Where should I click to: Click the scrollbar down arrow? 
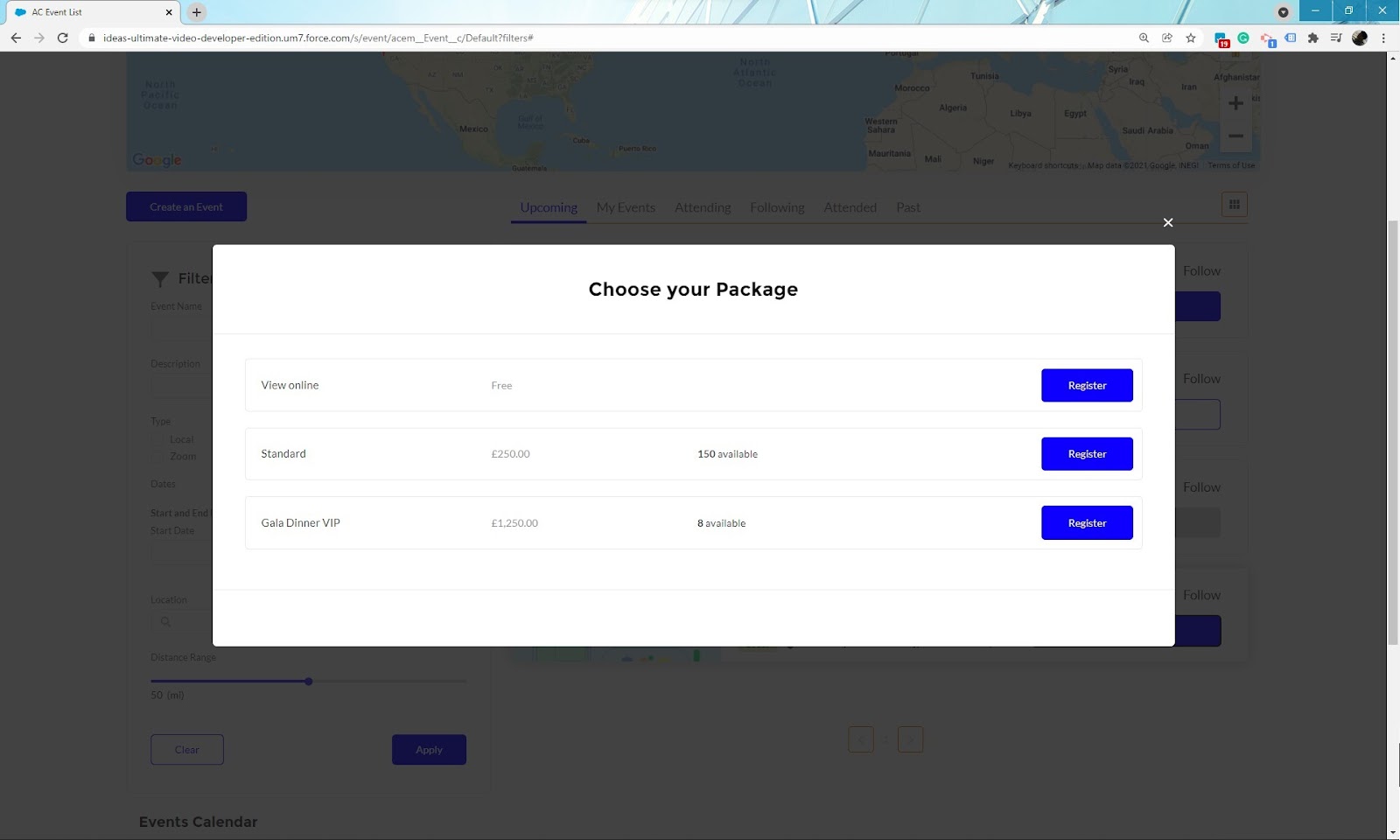tap(1393, 832)
